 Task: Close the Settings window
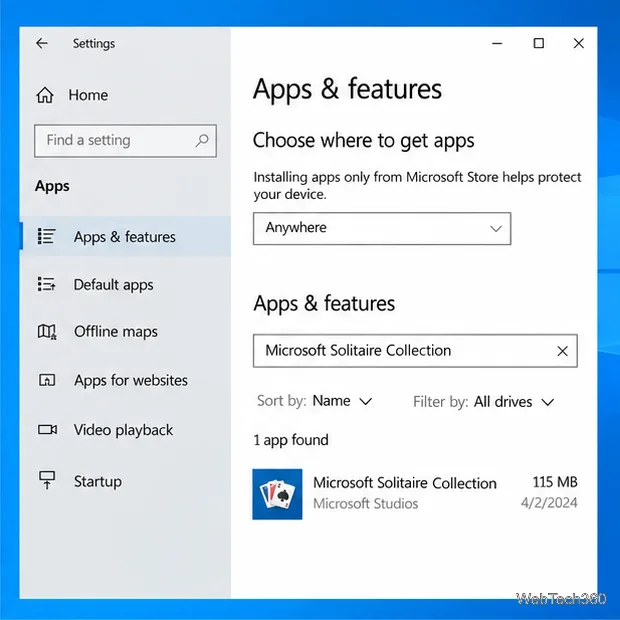click(578, 43)
